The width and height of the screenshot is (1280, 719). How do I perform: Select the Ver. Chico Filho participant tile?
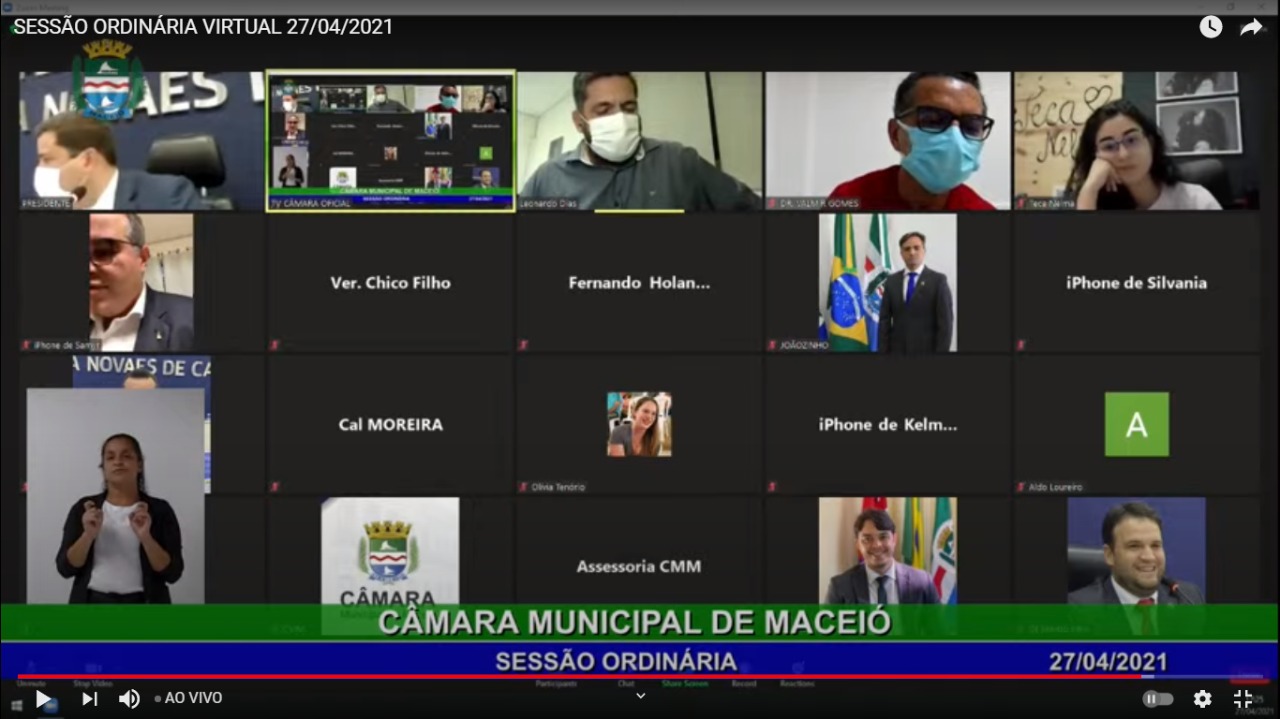pos(390,283)
